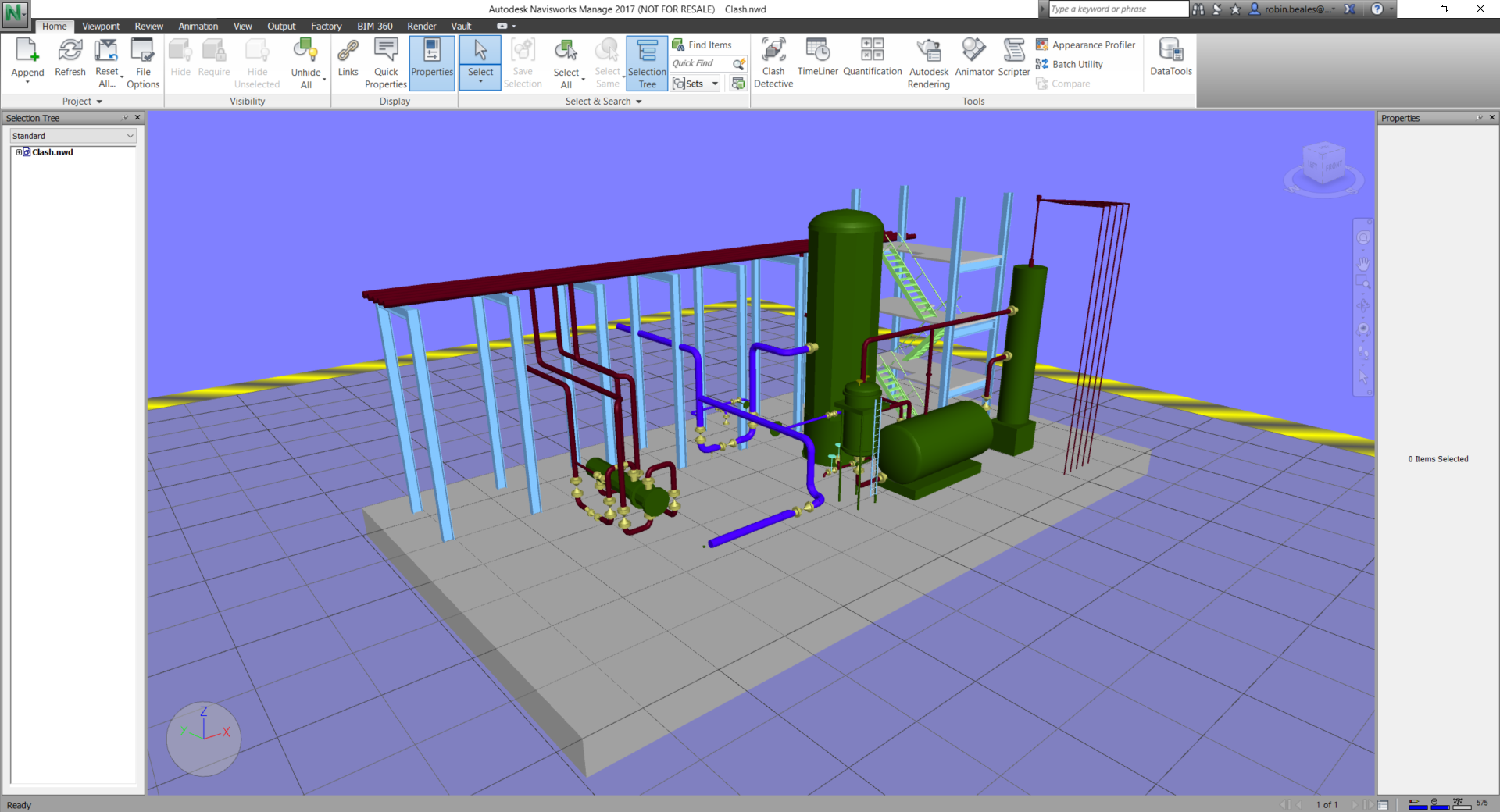Toggle Quick Properties display
Viewport: 1500px width, 812px height.
pos(386,62)
